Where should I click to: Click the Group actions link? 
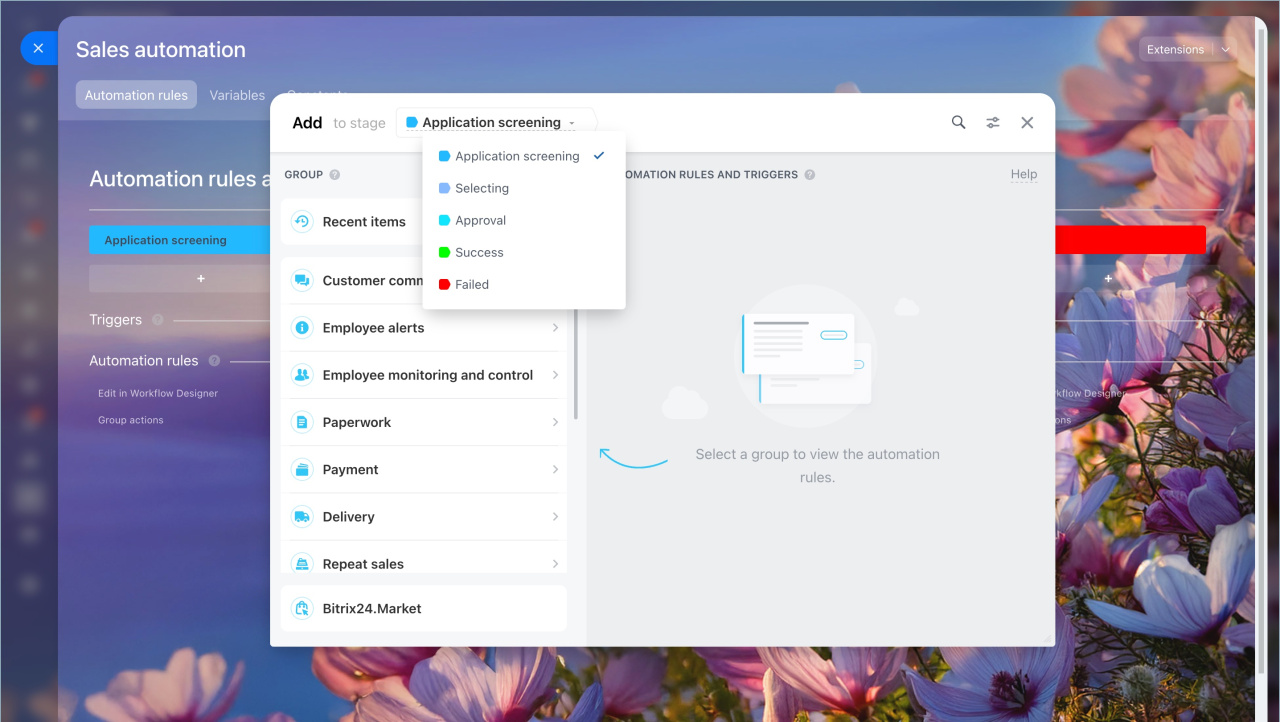pyautogui.click(x=131, y=420)
